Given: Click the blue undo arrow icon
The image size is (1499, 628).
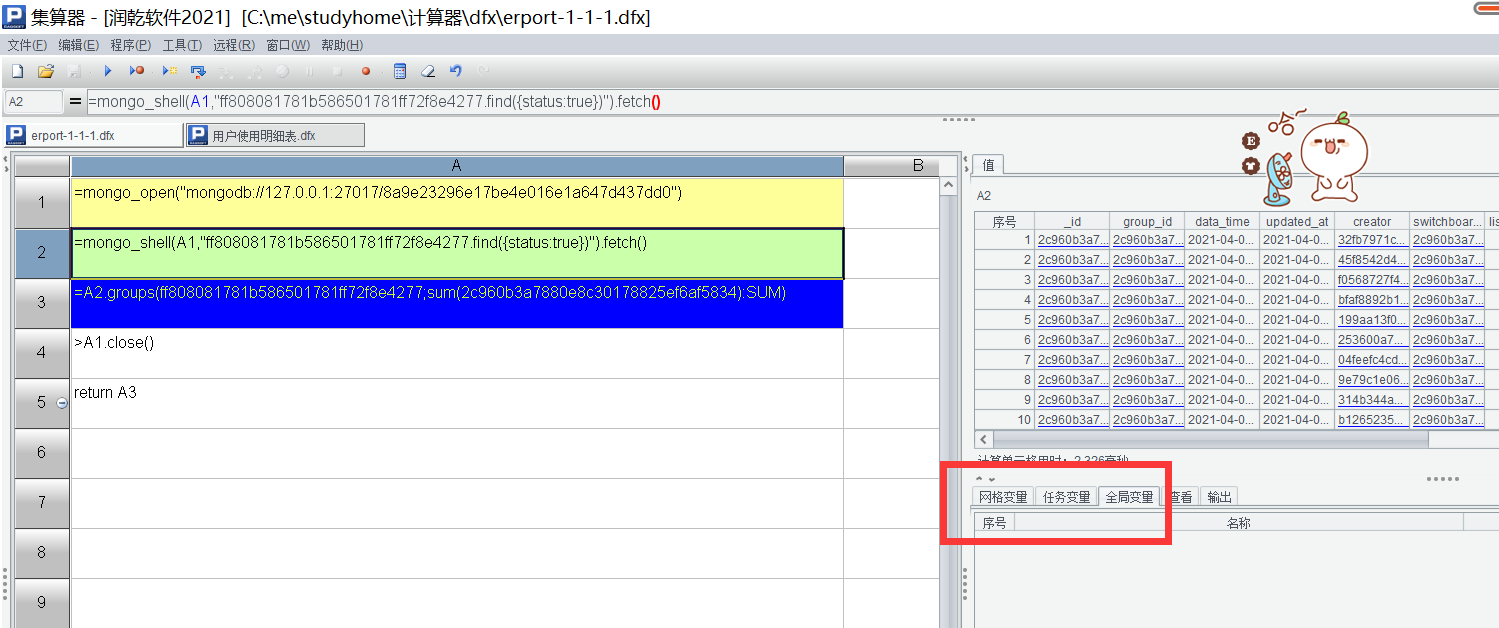Looking at the screenshot, I should coord(456,71).
